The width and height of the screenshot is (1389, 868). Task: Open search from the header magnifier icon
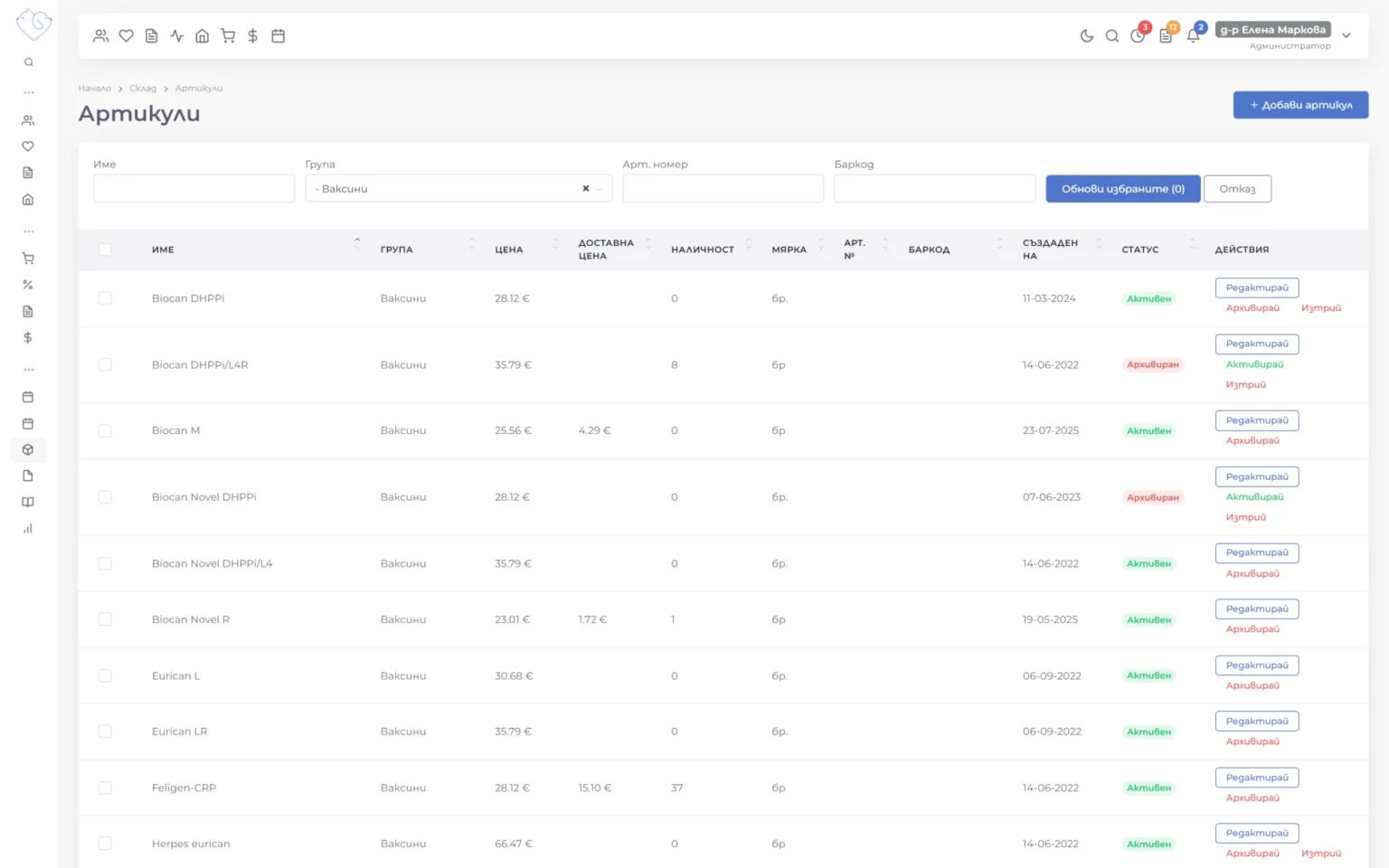[1112, 36]
